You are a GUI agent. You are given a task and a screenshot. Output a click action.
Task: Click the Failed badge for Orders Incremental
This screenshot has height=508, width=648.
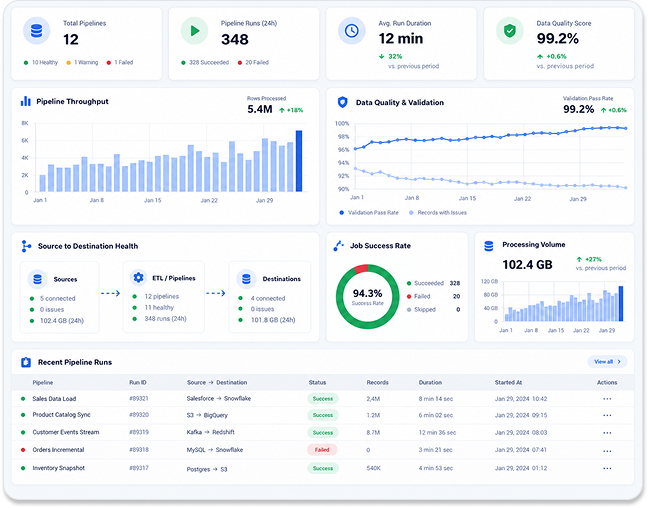322,450
